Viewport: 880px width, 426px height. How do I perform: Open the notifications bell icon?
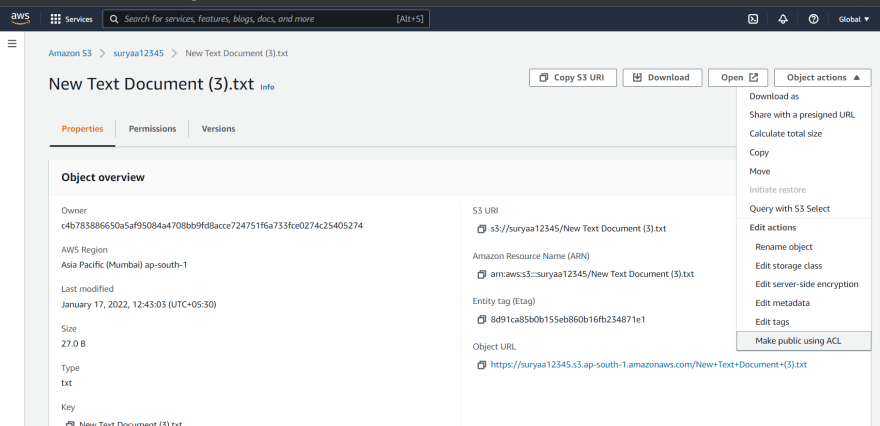(x=783, y=19)
